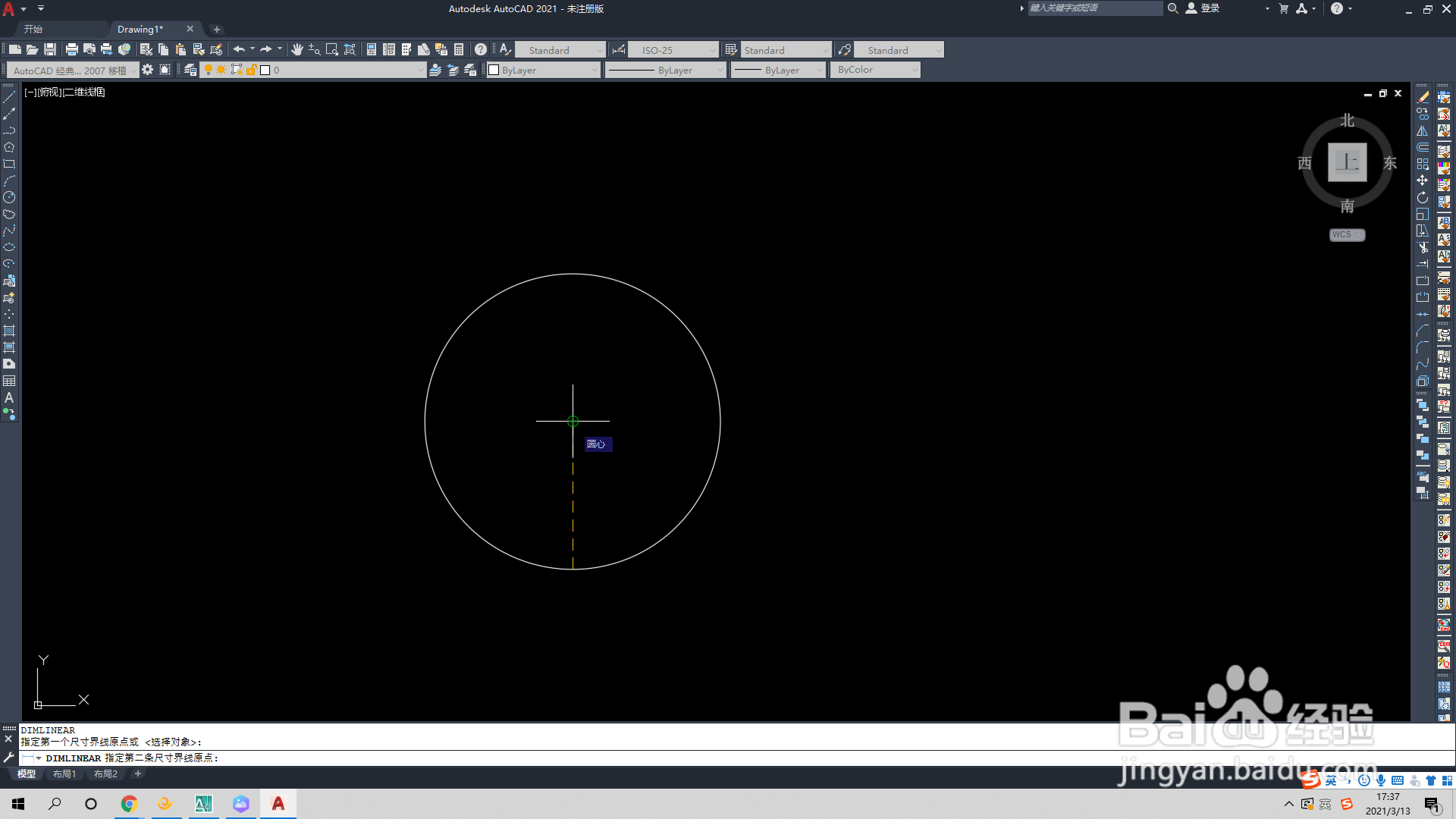Open the ByColor plot style dropdown
This screenshot has width=1456, height=819.
pos(875,70)
